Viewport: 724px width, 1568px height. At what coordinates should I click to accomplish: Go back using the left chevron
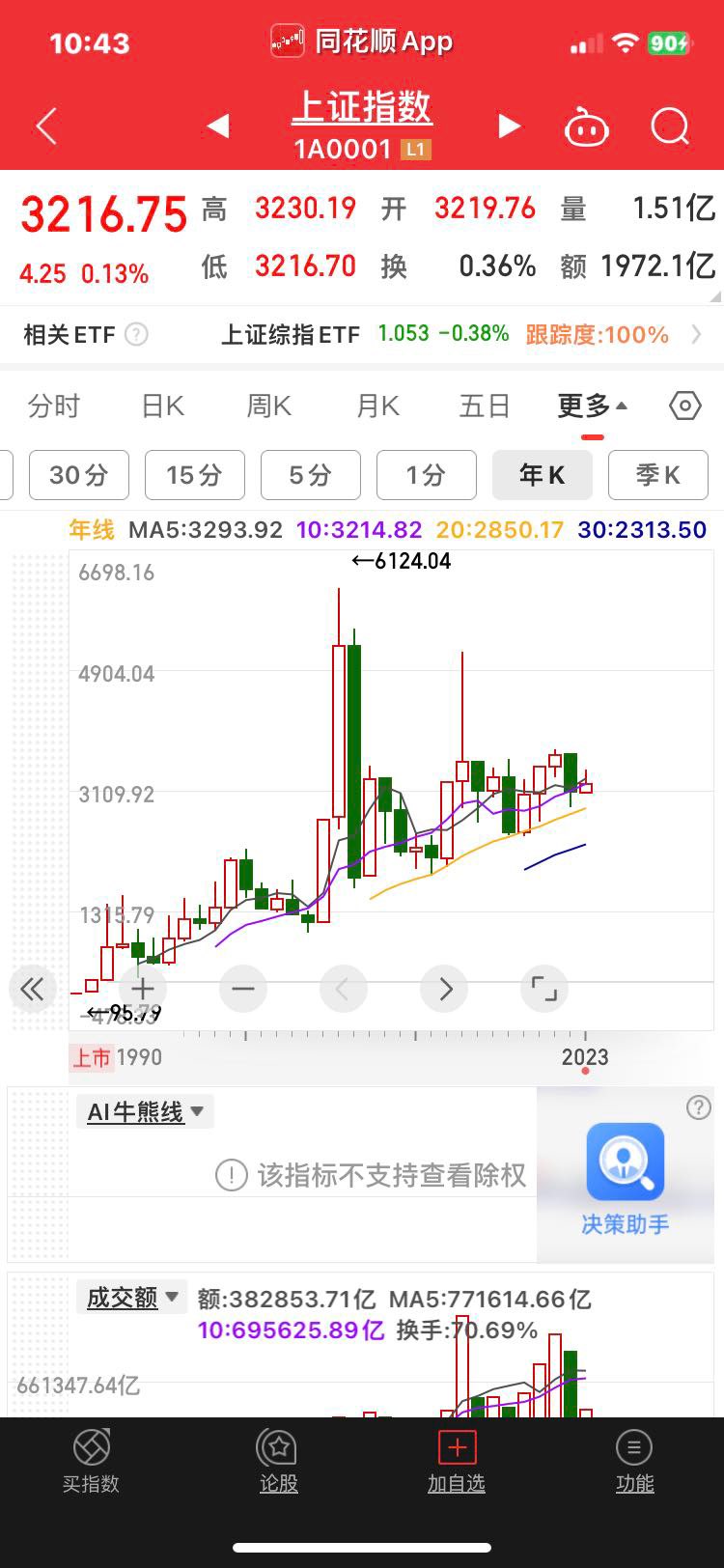coord(46,126)
